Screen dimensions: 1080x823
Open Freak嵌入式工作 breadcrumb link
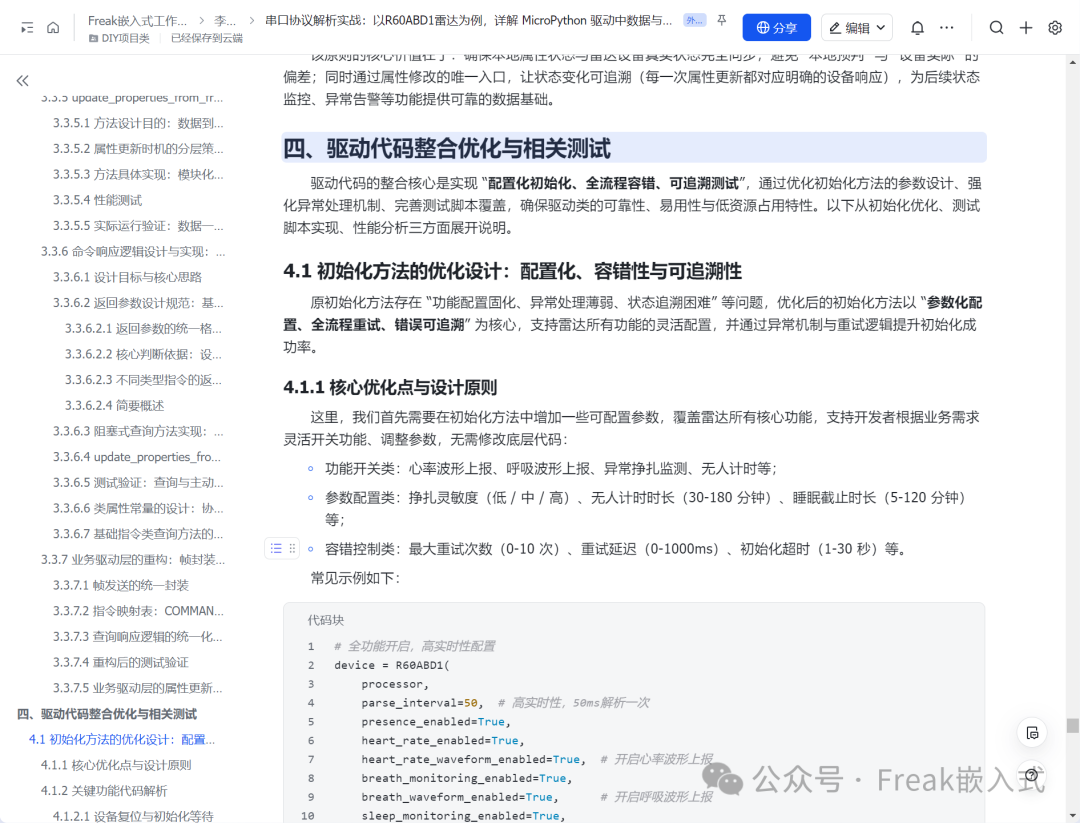coord(137,21)
